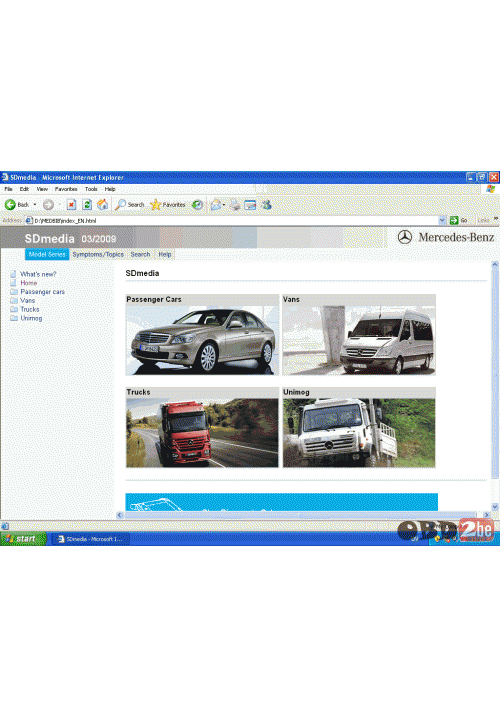Click the horizontal scrollbar right arrow
This screenshot has width=500, height=717.
(x=486, y=515)
